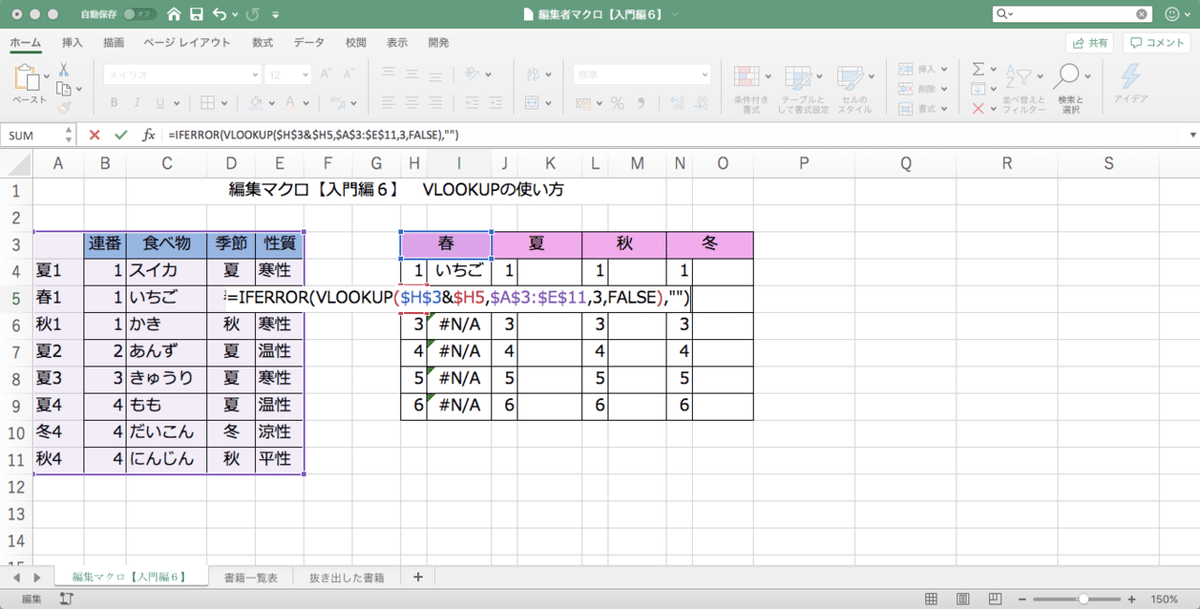Click the Comments (コメント) button
The width and height of the screenshot is (1200, 609).
pyautogui.click(x=1159, y=43)
